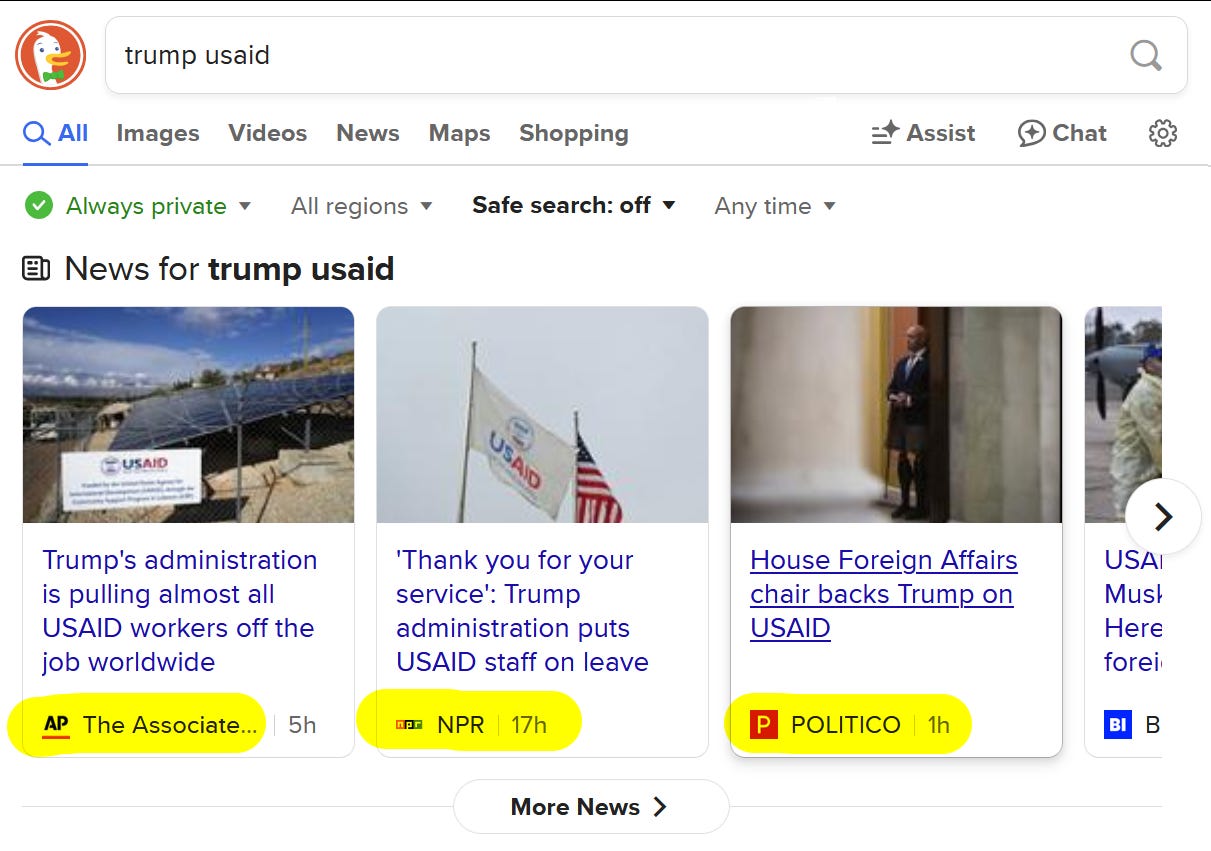Click the blue BI source icon
This screenshot has width=1211, height=851.
(x=1118, y=725)
